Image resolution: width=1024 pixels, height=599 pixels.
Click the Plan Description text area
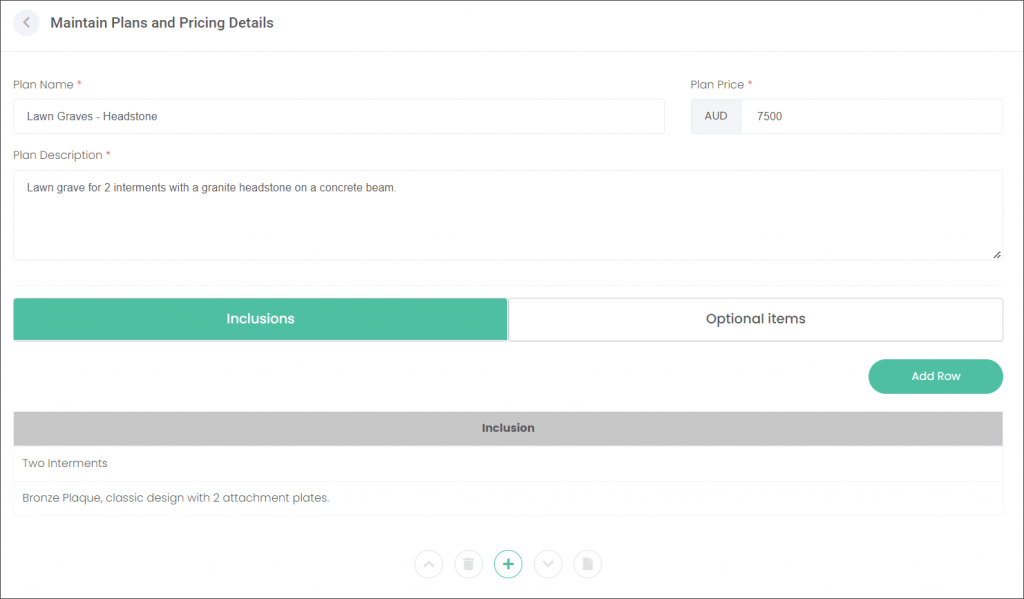[508, 216]
